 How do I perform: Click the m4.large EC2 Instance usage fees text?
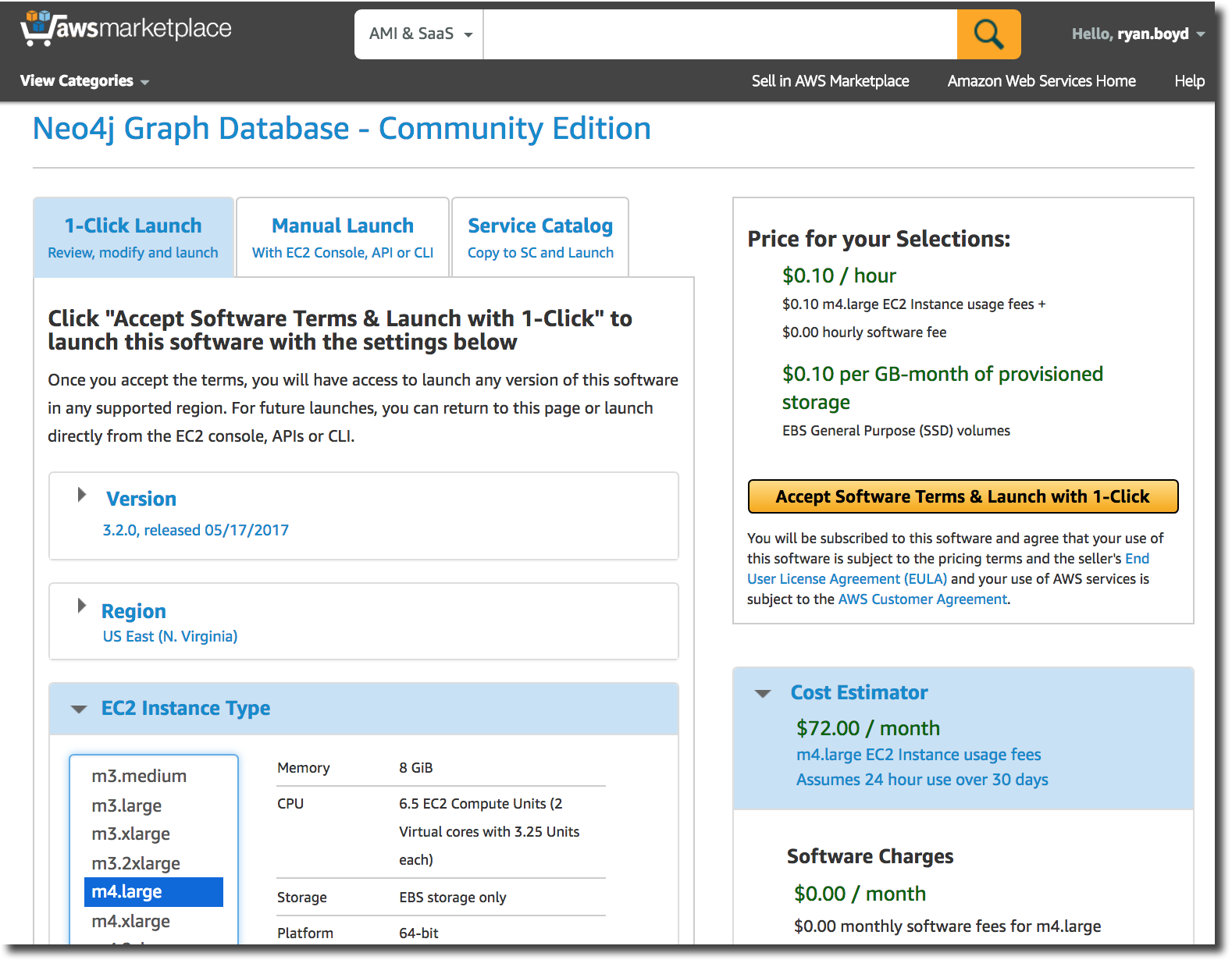918,755
